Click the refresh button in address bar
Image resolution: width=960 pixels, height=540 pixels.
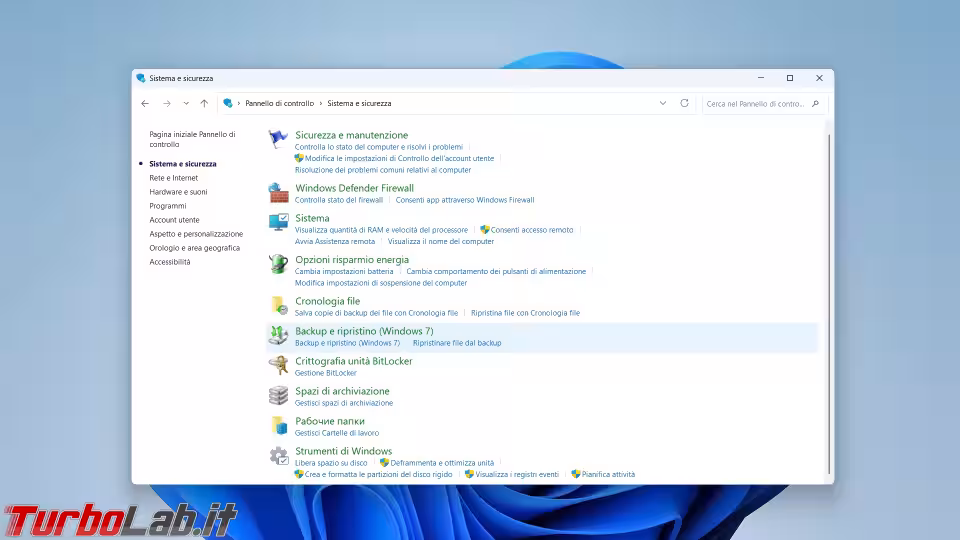[684, 103]
